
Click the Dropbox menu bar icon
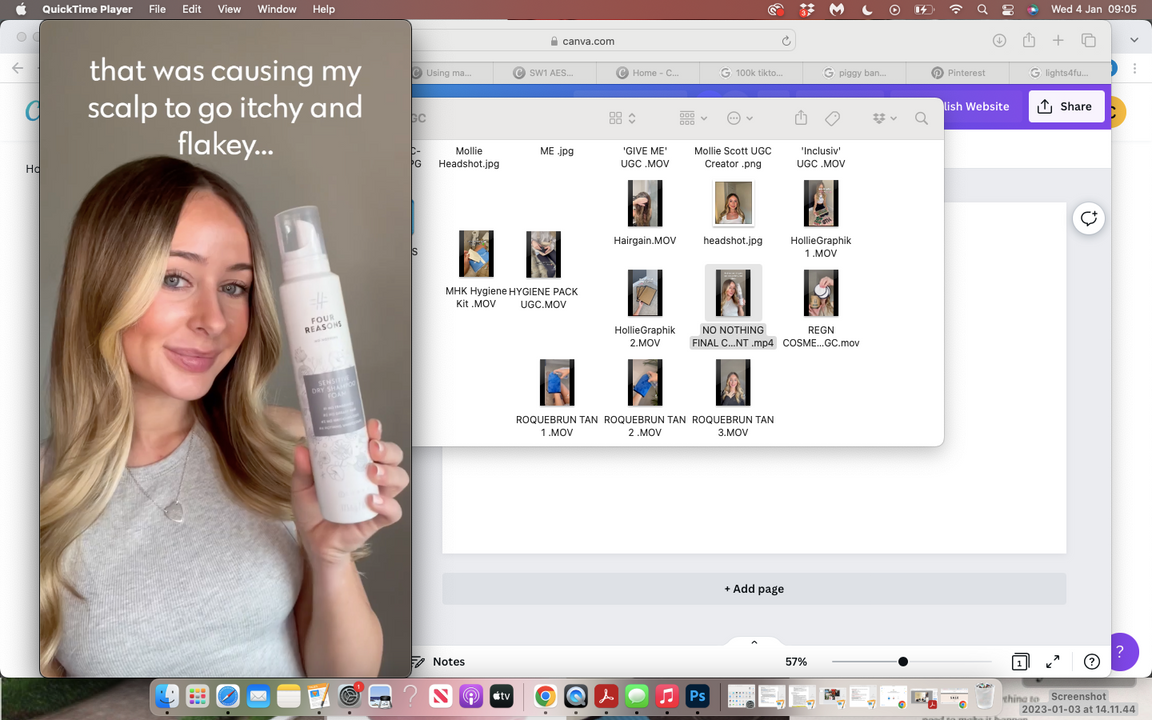coord(807,10)
